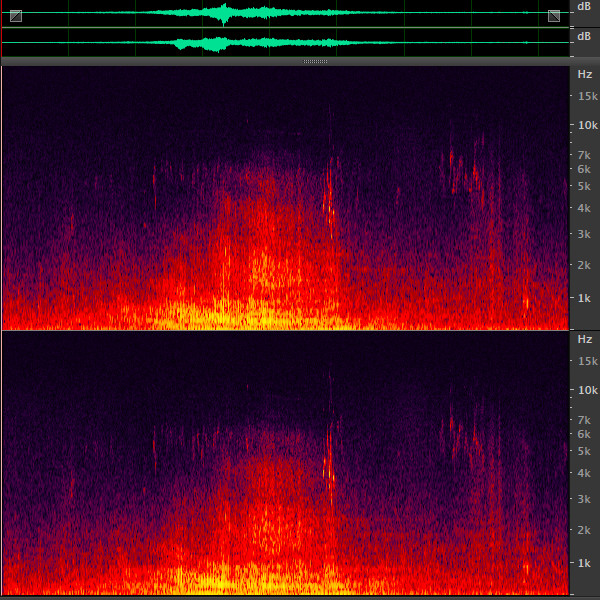The image size is (600, 600).
Task: Click the loudest peak in second waveform
Action: (224, 44)
